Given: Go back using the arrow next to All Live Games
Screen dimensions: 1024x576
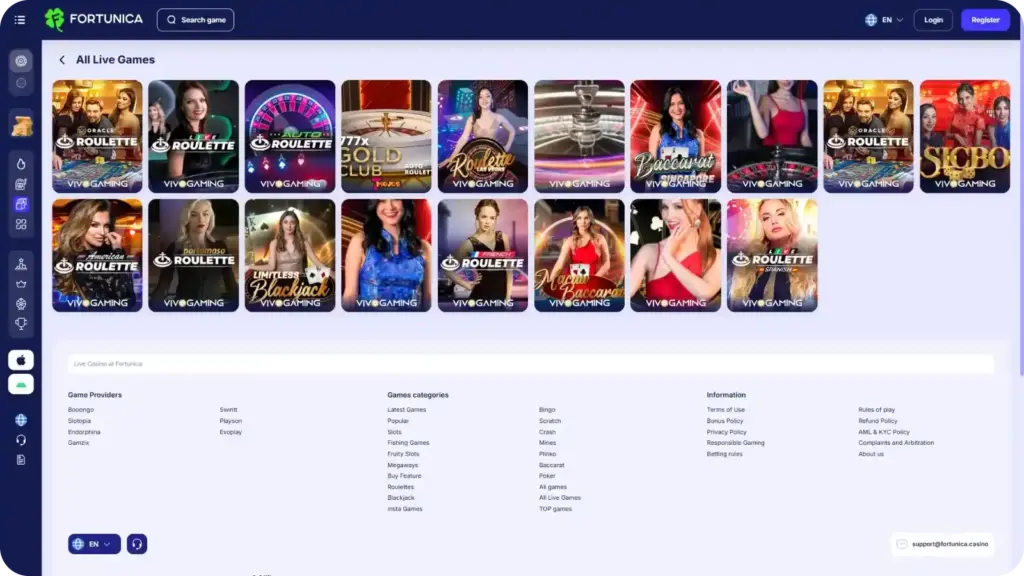Looking at the screenshot, I should click(62, 60).
